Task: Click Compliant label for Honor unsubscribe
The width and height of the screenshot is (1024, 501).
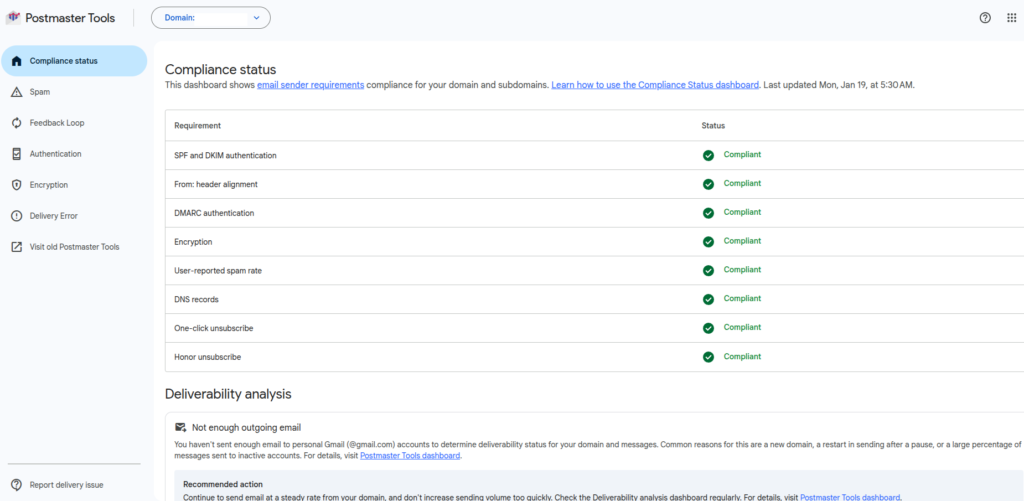Action: 743,357
